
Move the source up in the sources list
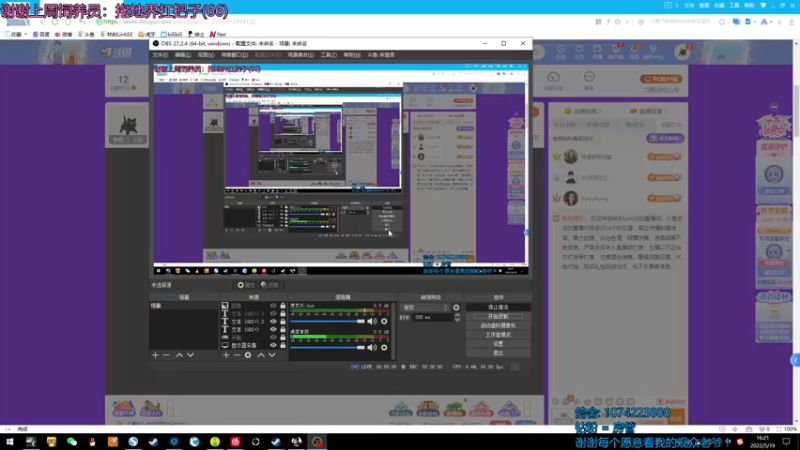point(261,355)
